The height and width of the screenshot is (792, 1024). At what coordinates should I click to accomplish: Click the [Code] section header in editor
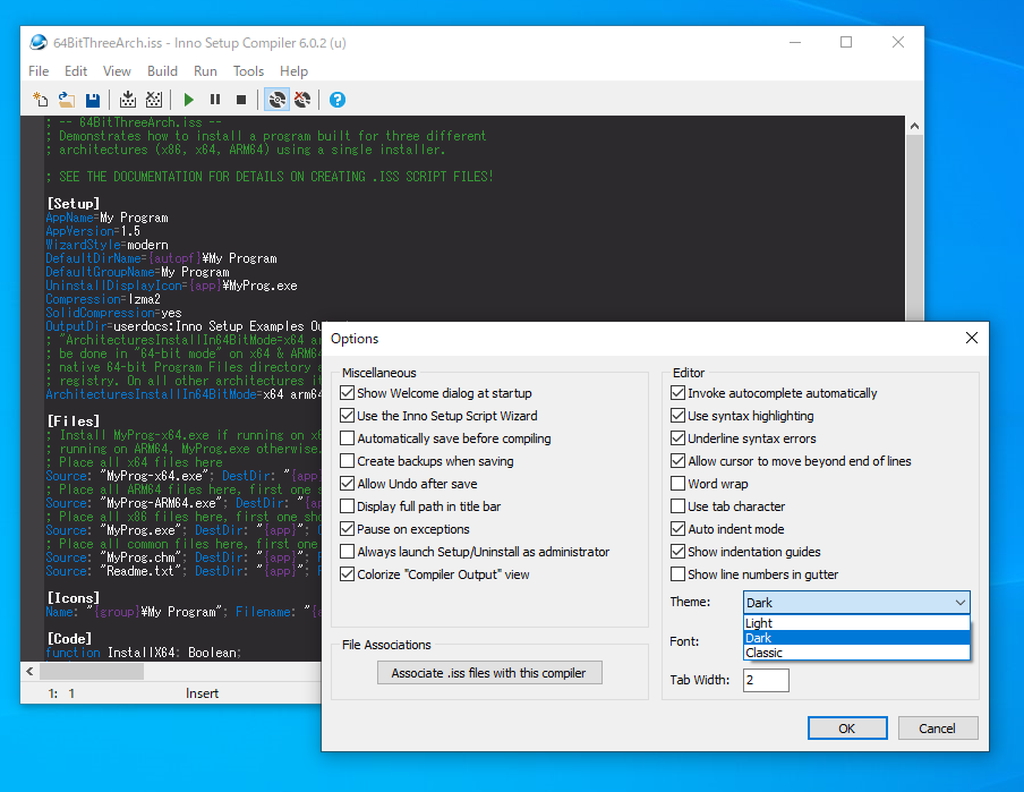[69, 639]
